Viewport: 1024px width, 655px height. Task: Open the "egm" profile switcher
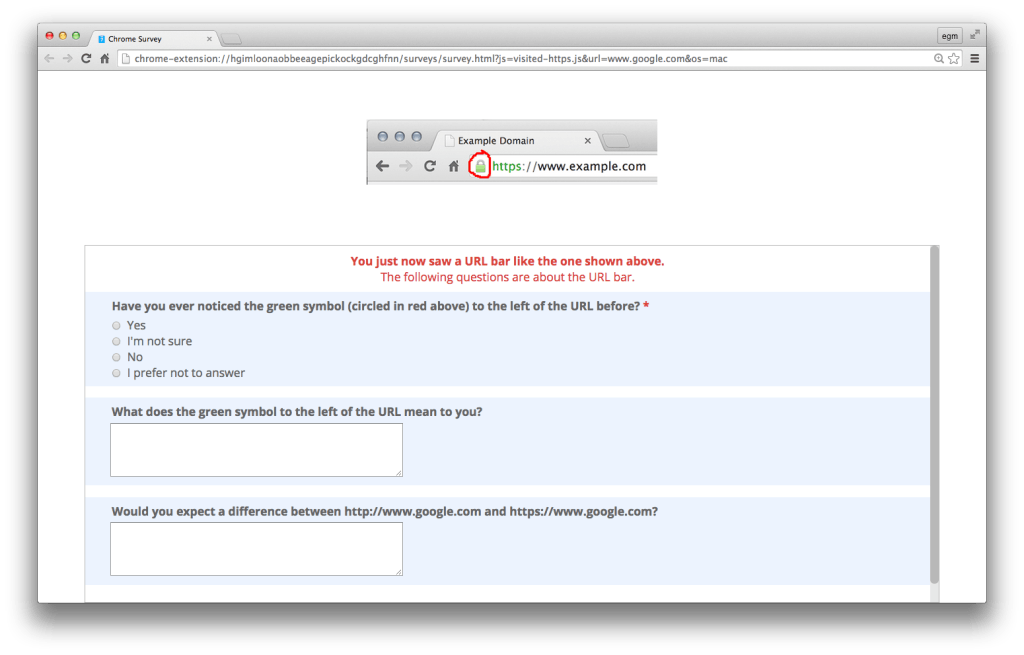(x=949, y=36)
